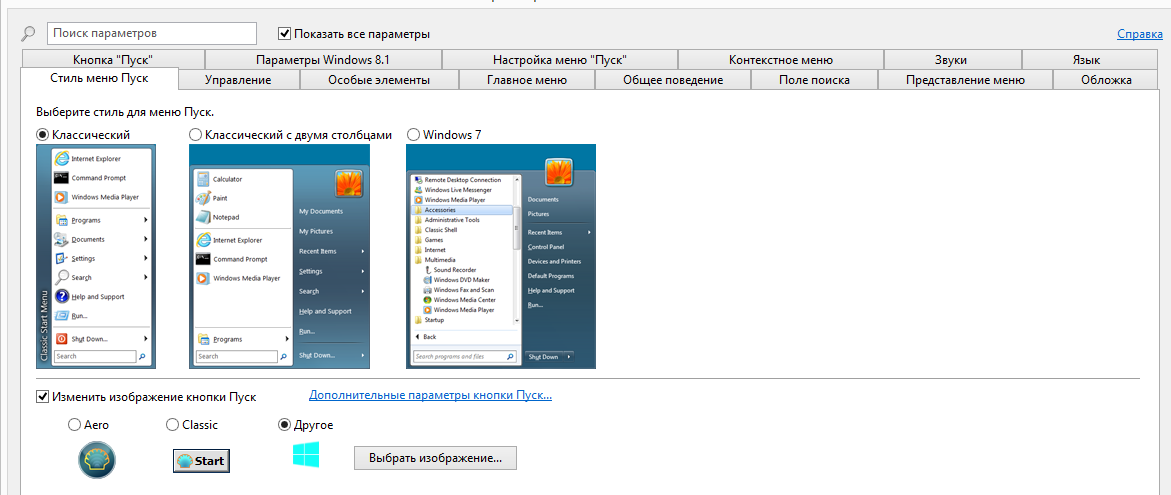
Task: Select the 'Классический' radio button
Action: (x=43, y=135)
